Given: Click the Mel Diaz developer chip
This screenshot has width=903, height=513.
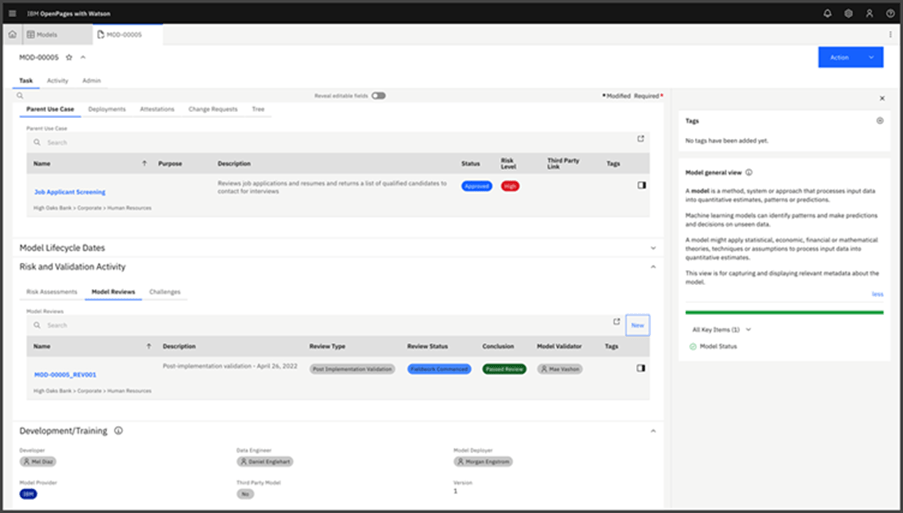Looking at the screenshot, I should click(38, 462).
